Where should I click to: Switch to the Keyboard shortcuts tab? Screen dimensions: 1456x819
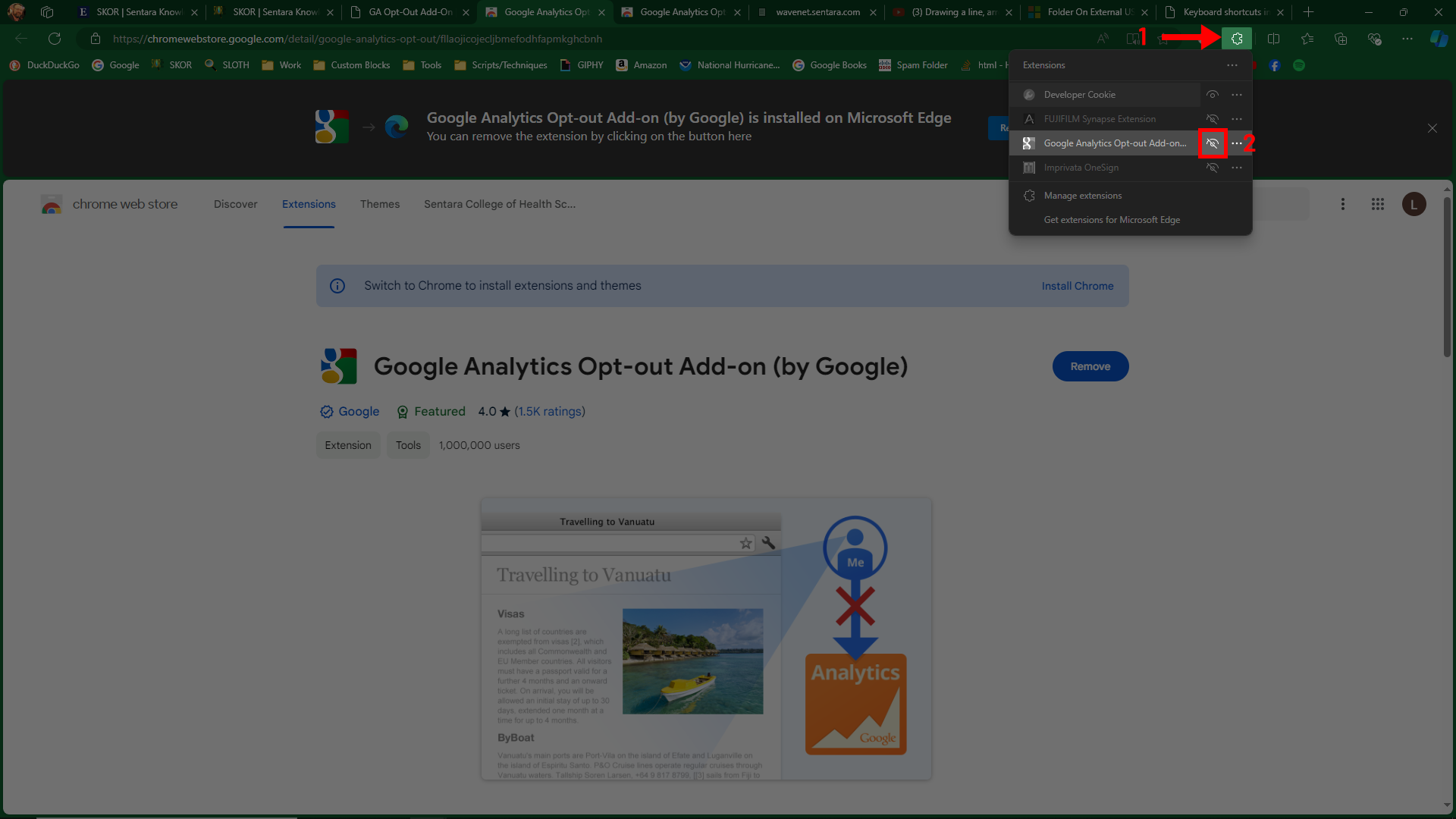point(1223,12)
